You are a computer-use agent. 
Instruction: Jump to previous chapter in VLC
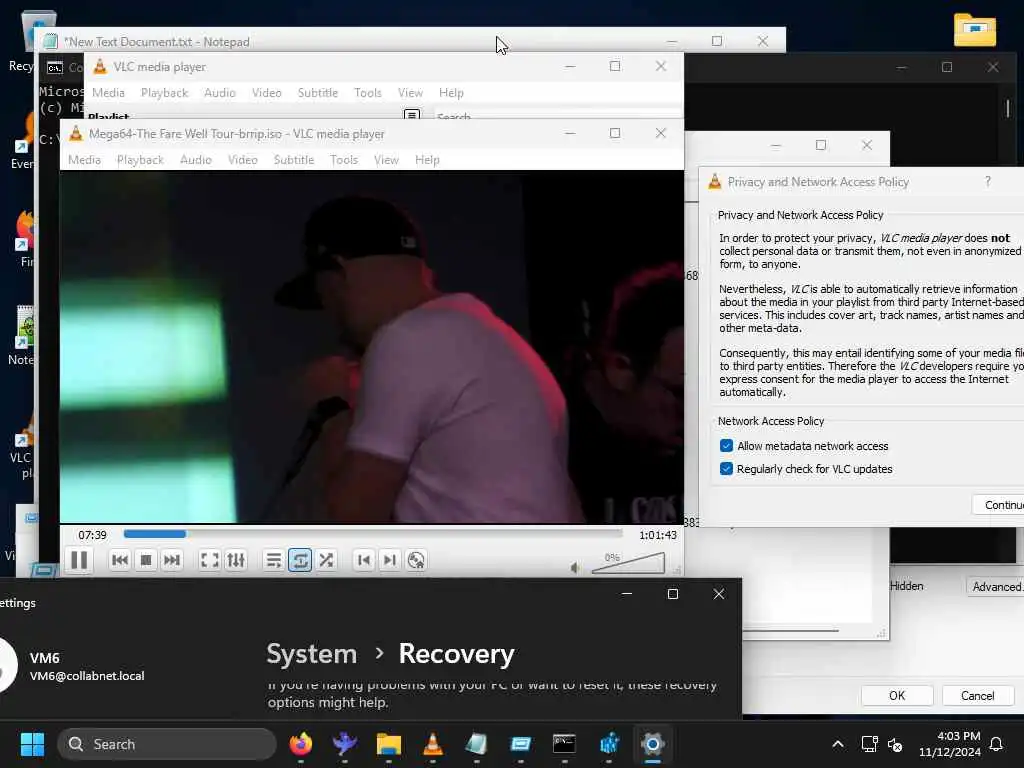coord(364,560)
